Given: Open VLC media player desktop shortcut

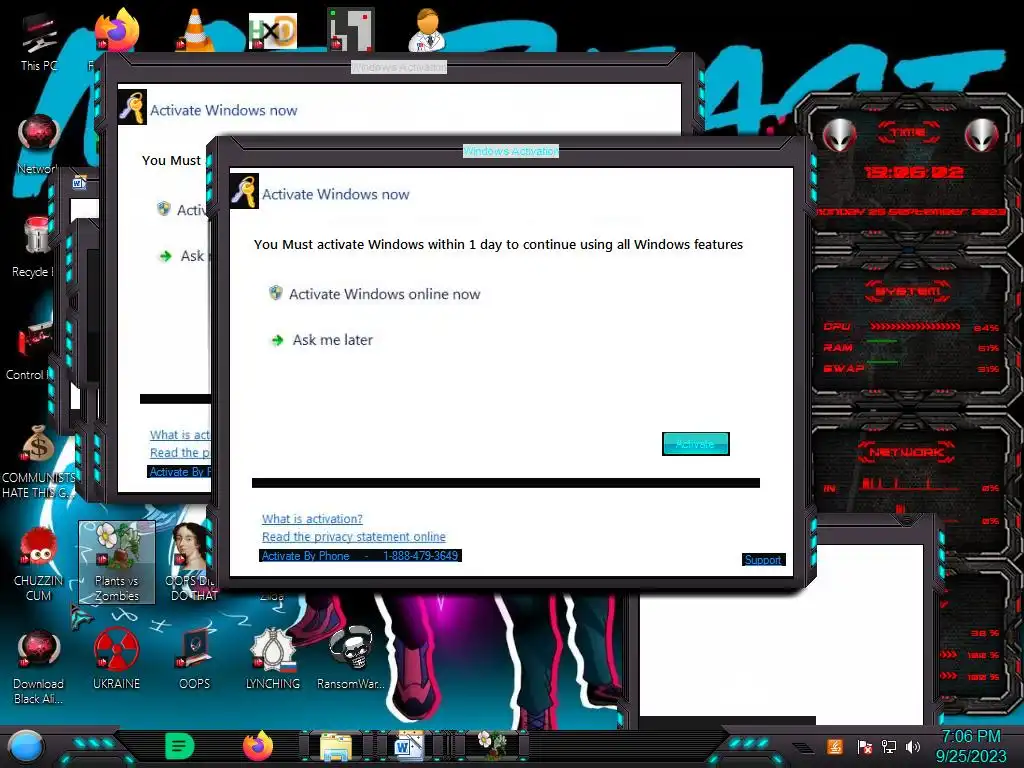Looking at the screenshot, I should (x=194, y=30).
